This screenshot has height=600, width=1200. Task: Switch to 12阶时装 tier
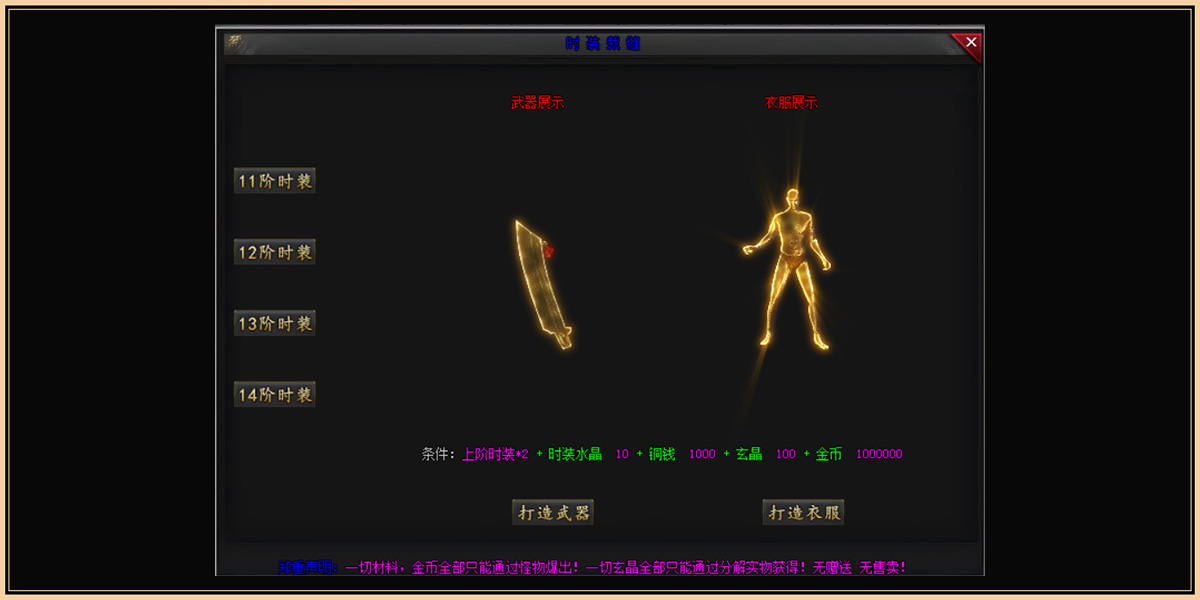275,252
